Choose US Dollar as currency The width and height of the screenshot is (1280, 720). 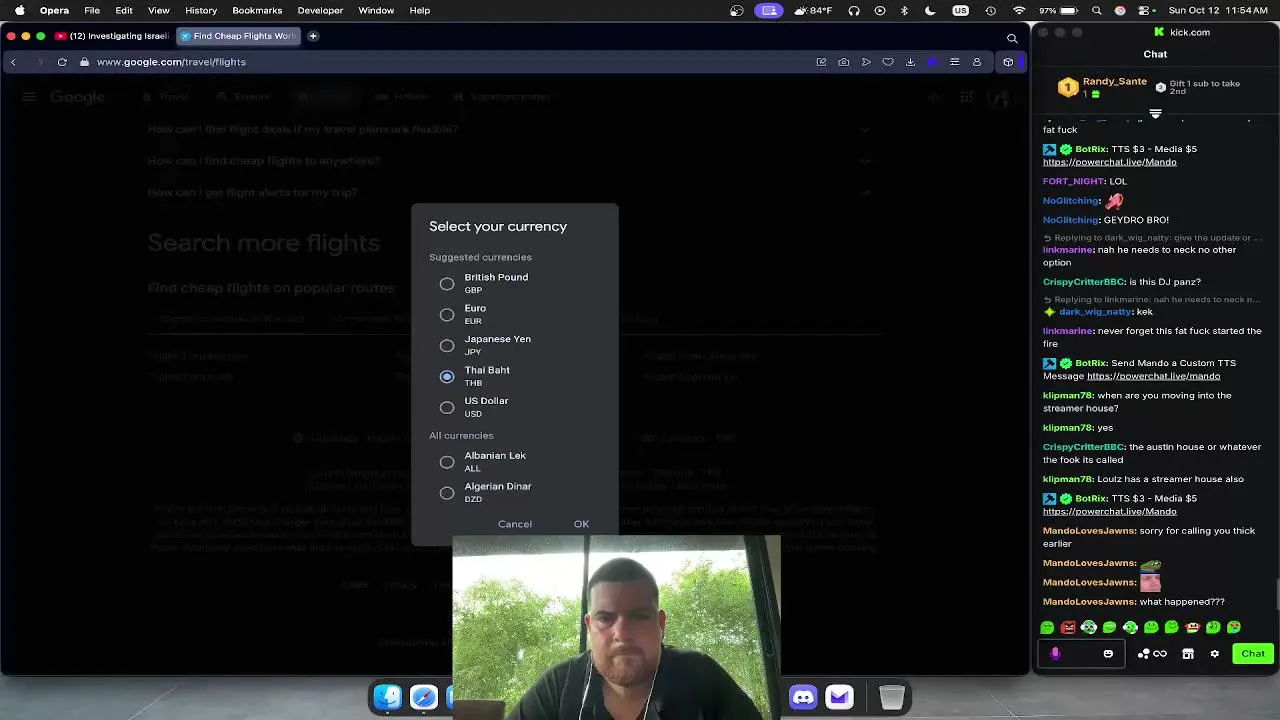point(447,408)
